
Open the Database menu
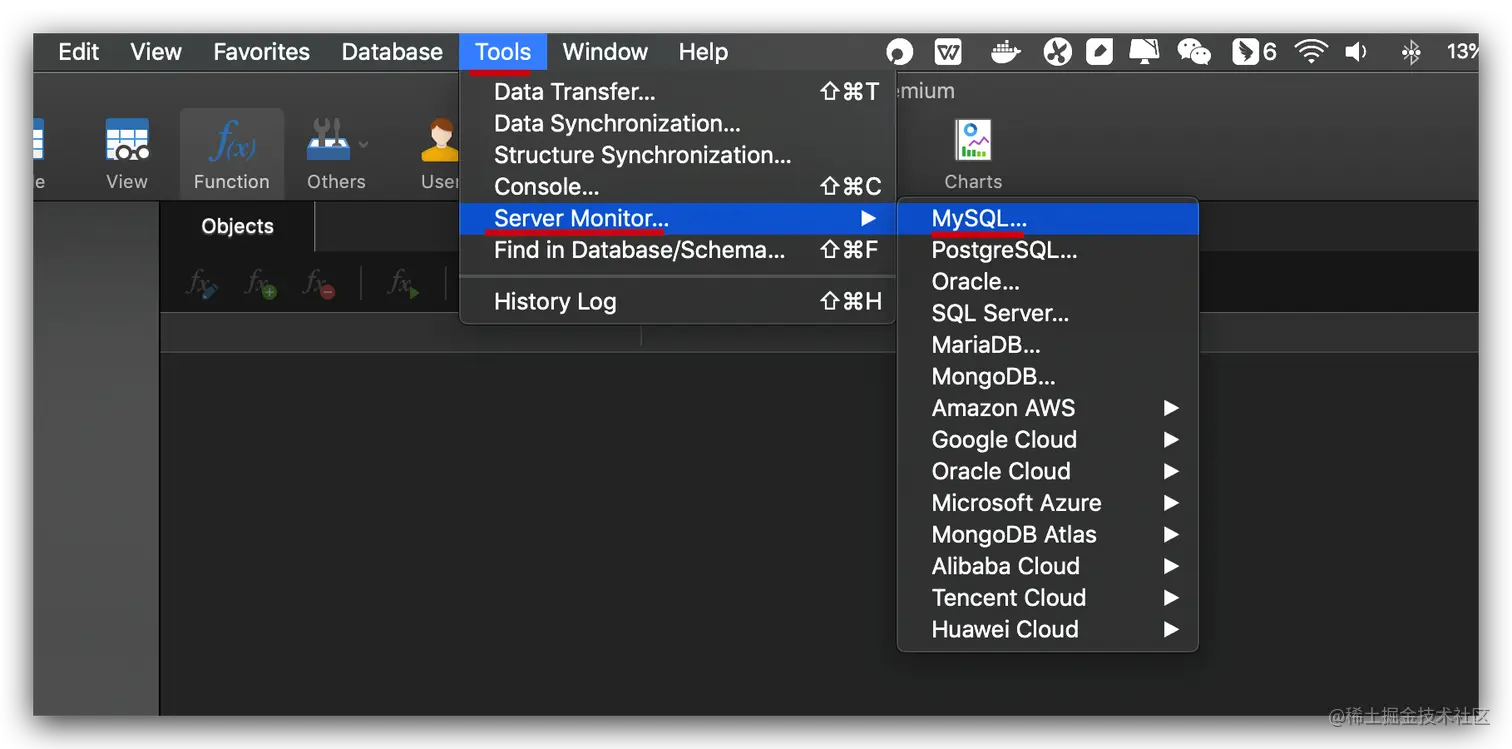point(392,52)
